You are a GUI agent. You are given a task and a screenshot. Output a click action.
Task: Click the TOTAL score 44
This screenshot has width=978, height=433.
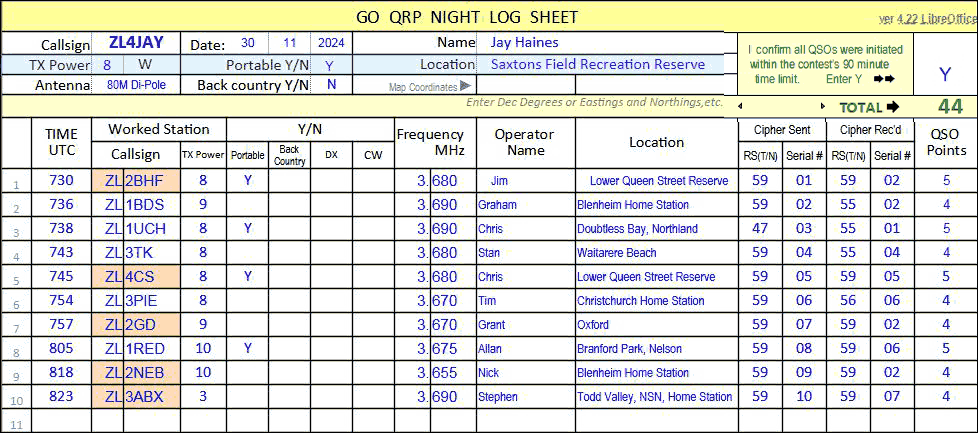pos(951,107)
